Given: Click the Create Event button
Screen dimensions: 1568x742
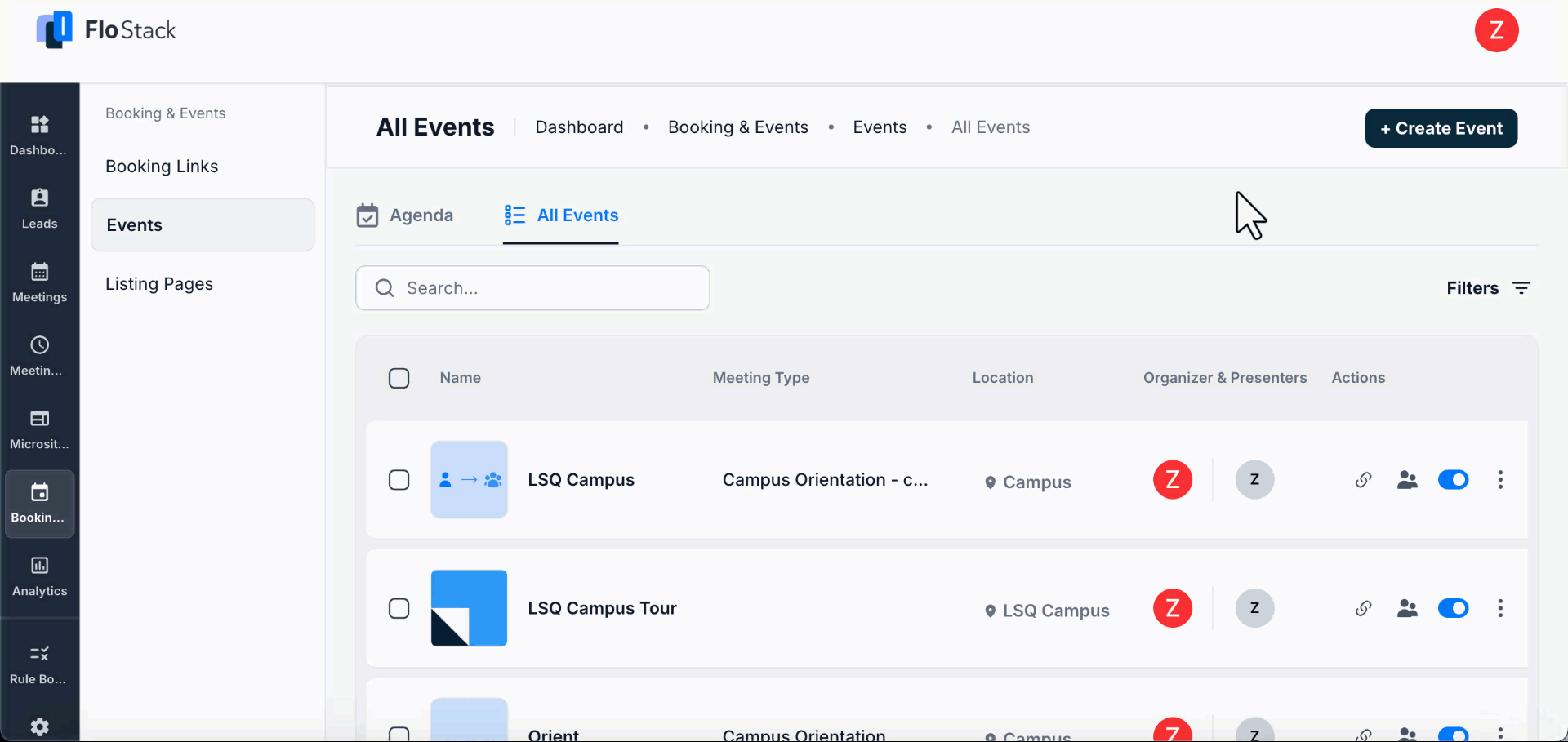Looking at the screenshot, I should click(x=1441, y=128).
